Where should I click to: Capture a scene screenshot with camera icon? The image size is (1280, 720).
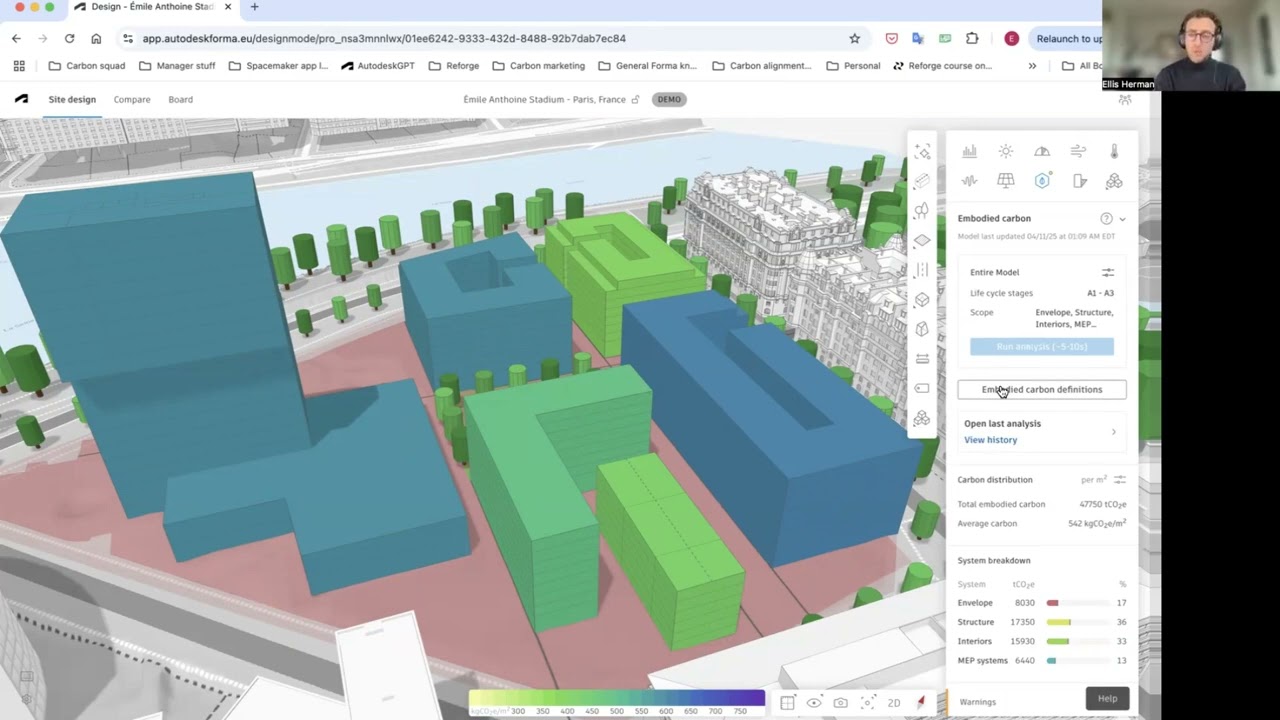pos(841,703)
